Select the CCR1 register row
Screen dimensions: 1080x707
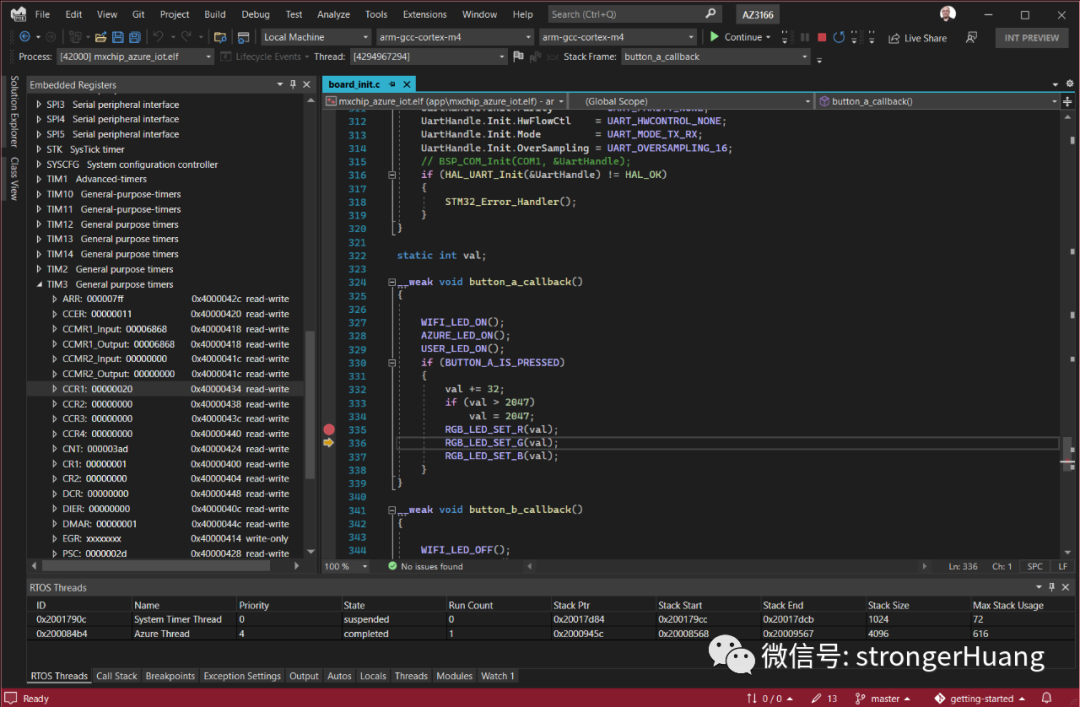(x=165, y=389)
